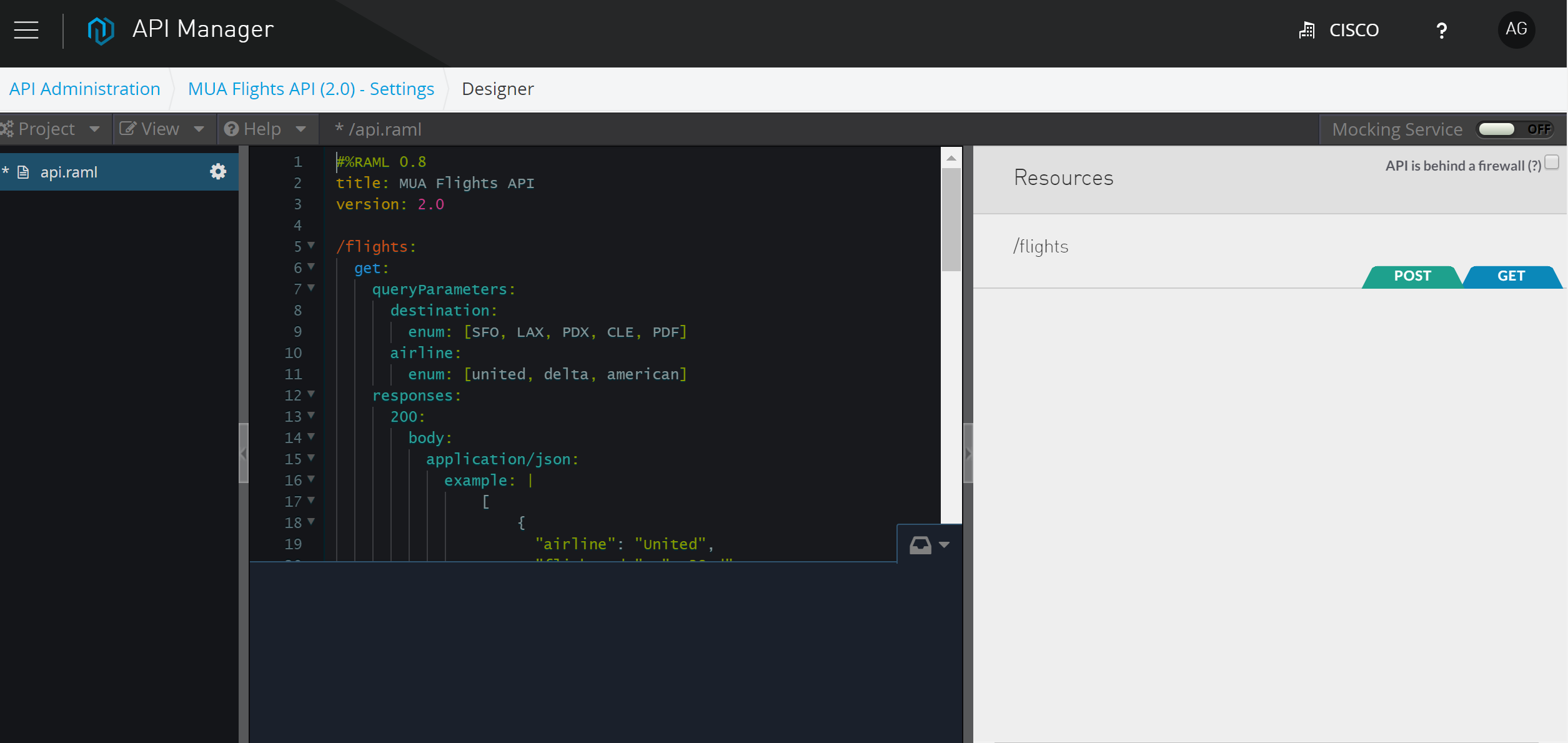Click the POST method badge for /flights
1568x743 pixels.
coord(1412,276)
